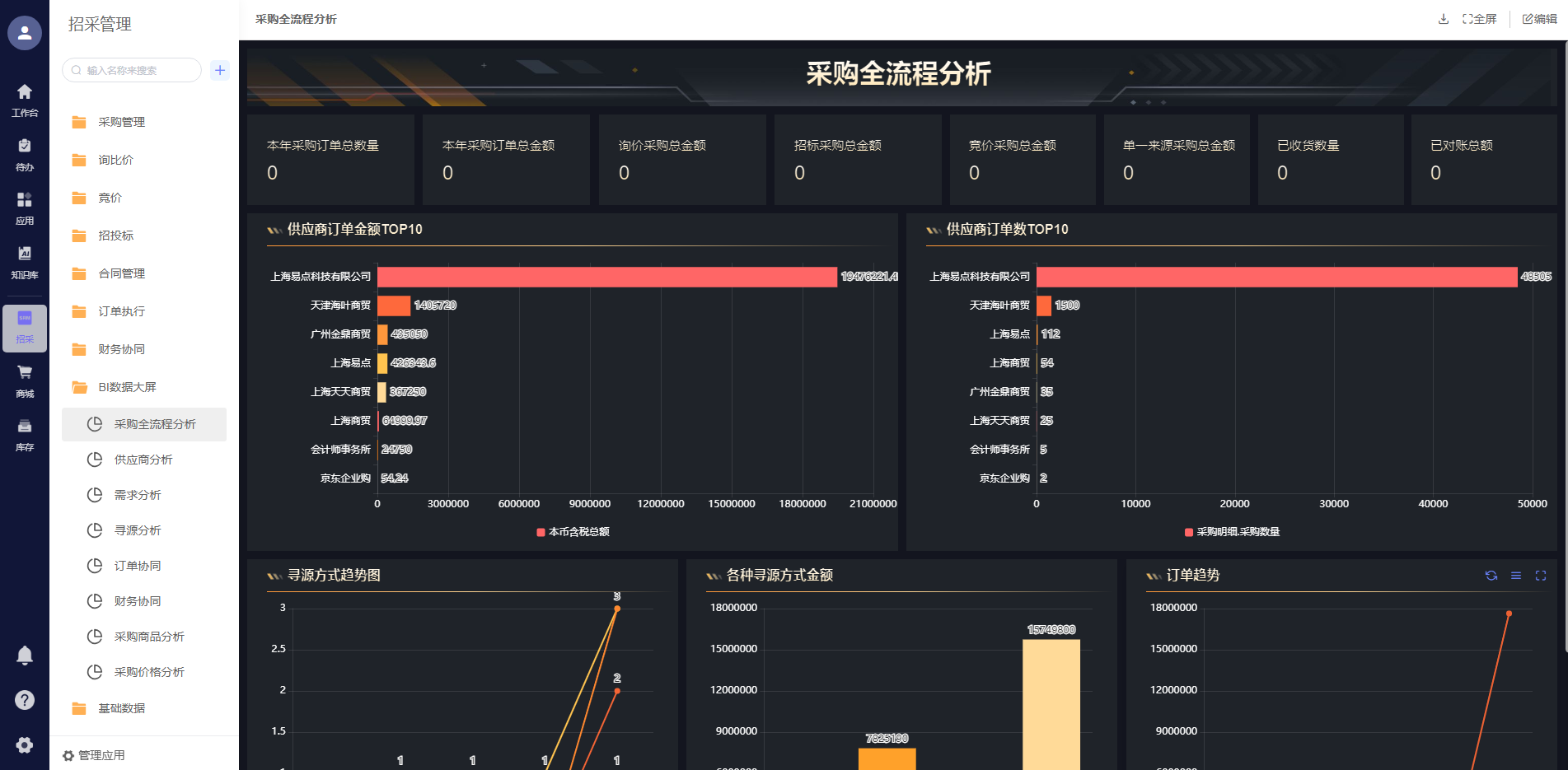Image resolution: width=1568 pixels, height=770 pixels.
Task: Click the user avatar icon
Action: click(x=25, y=33)
